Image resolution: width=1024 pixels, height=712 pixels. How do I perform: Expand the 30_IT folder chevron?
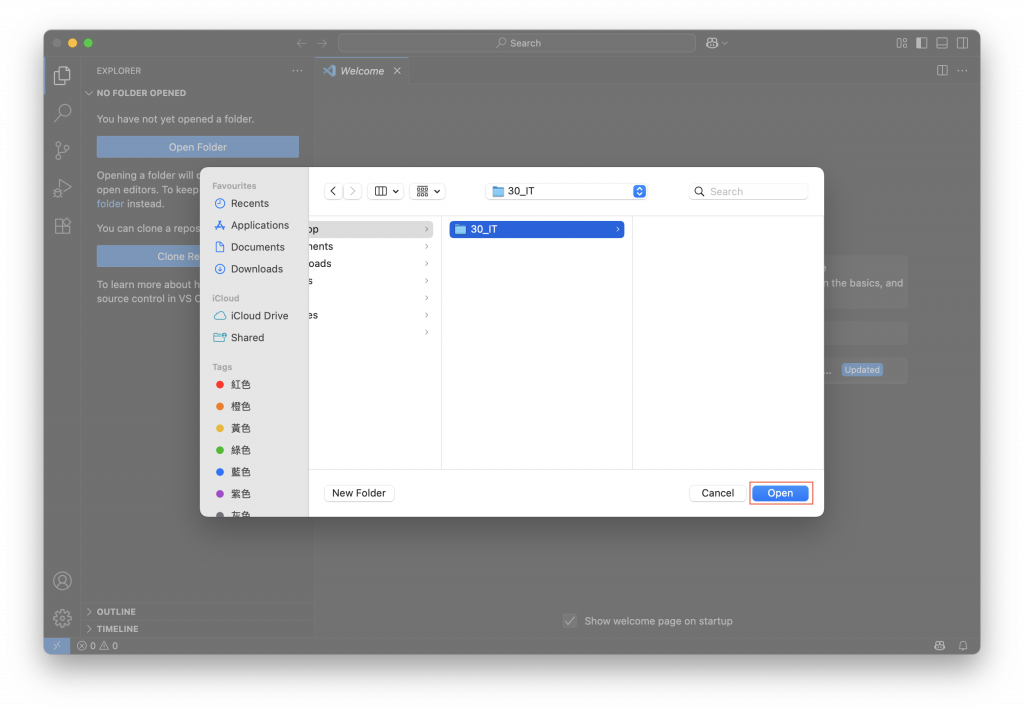point(617,229)
